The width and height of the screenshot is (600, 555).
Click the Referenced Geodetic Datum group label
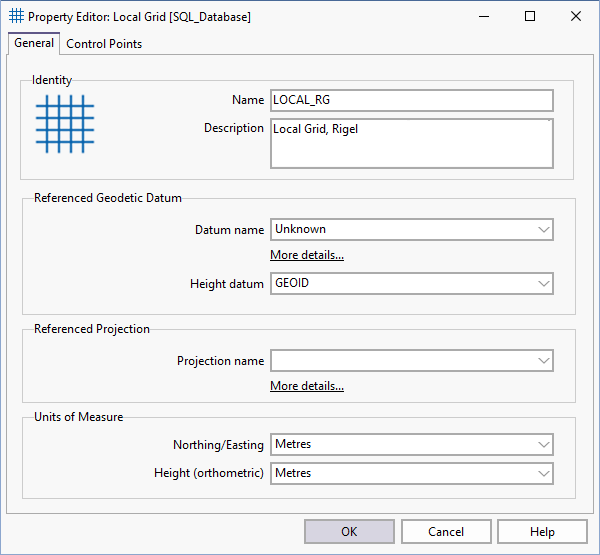tap(108, 198)
